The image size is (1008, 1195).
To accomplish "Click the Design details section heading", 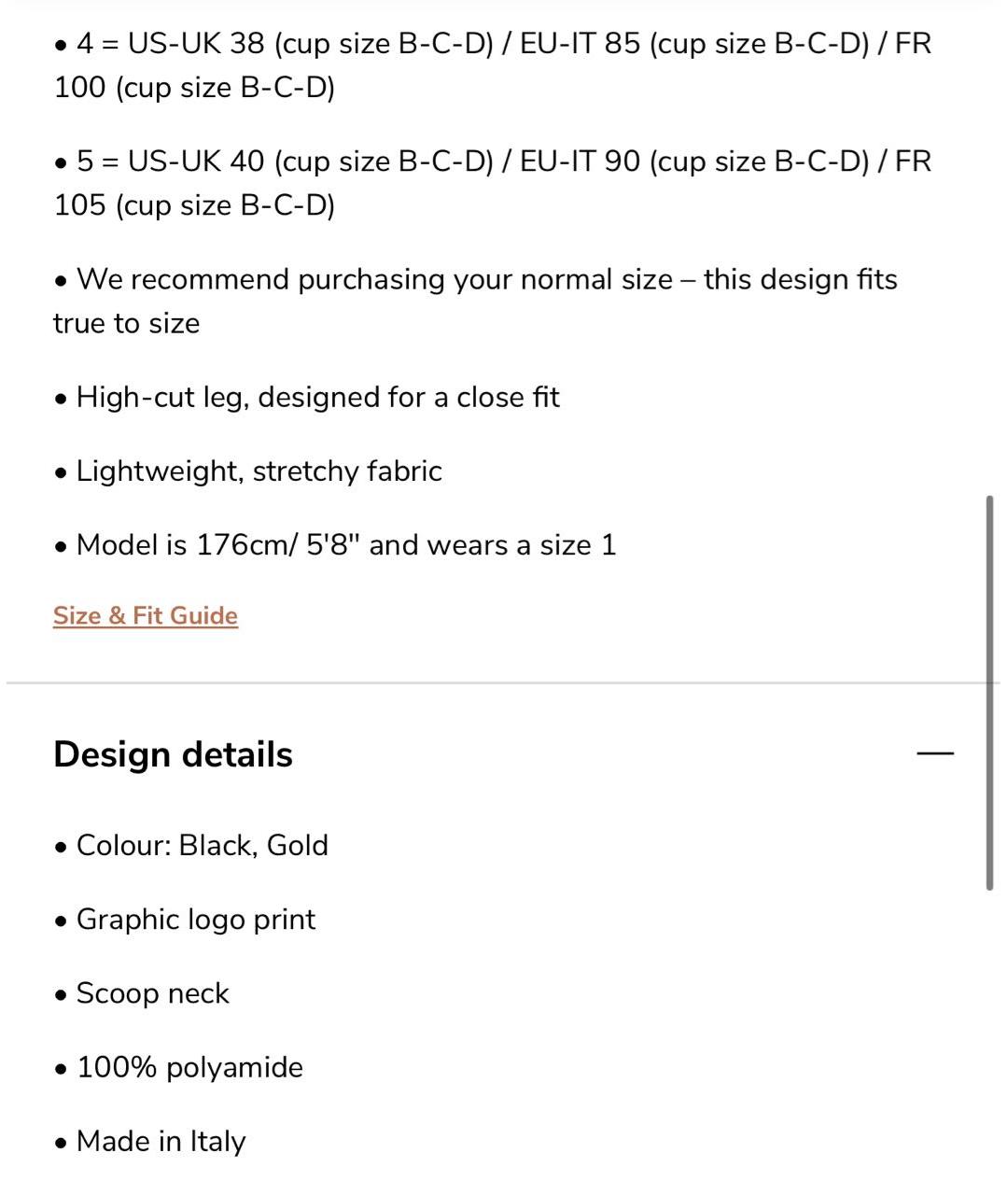I will click(173, 754).
